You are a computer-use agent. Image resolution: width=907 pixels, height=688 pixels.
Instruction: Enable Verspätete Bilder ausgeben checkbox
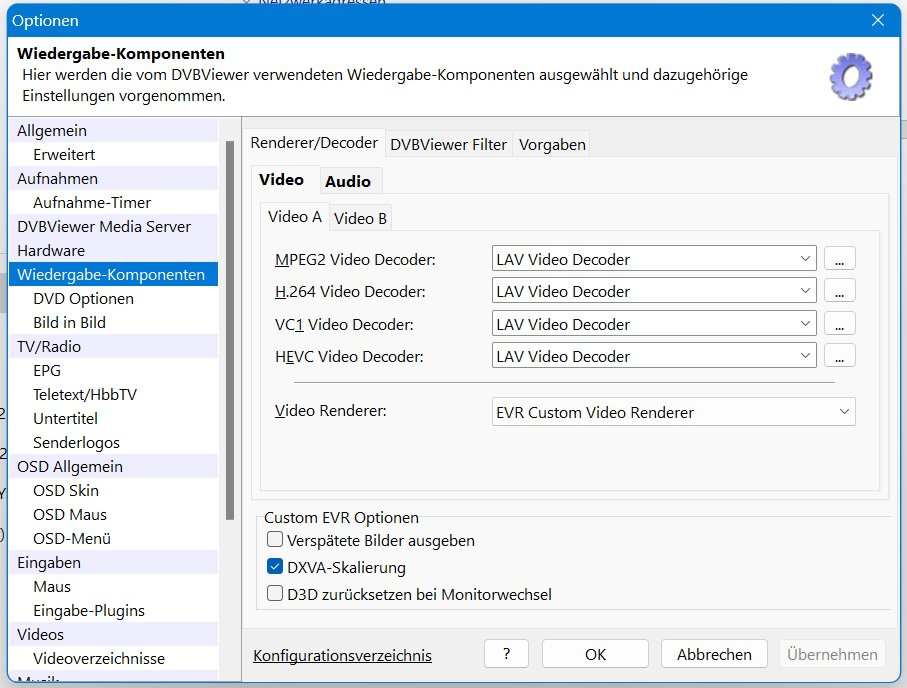click(x=276, y=540)
